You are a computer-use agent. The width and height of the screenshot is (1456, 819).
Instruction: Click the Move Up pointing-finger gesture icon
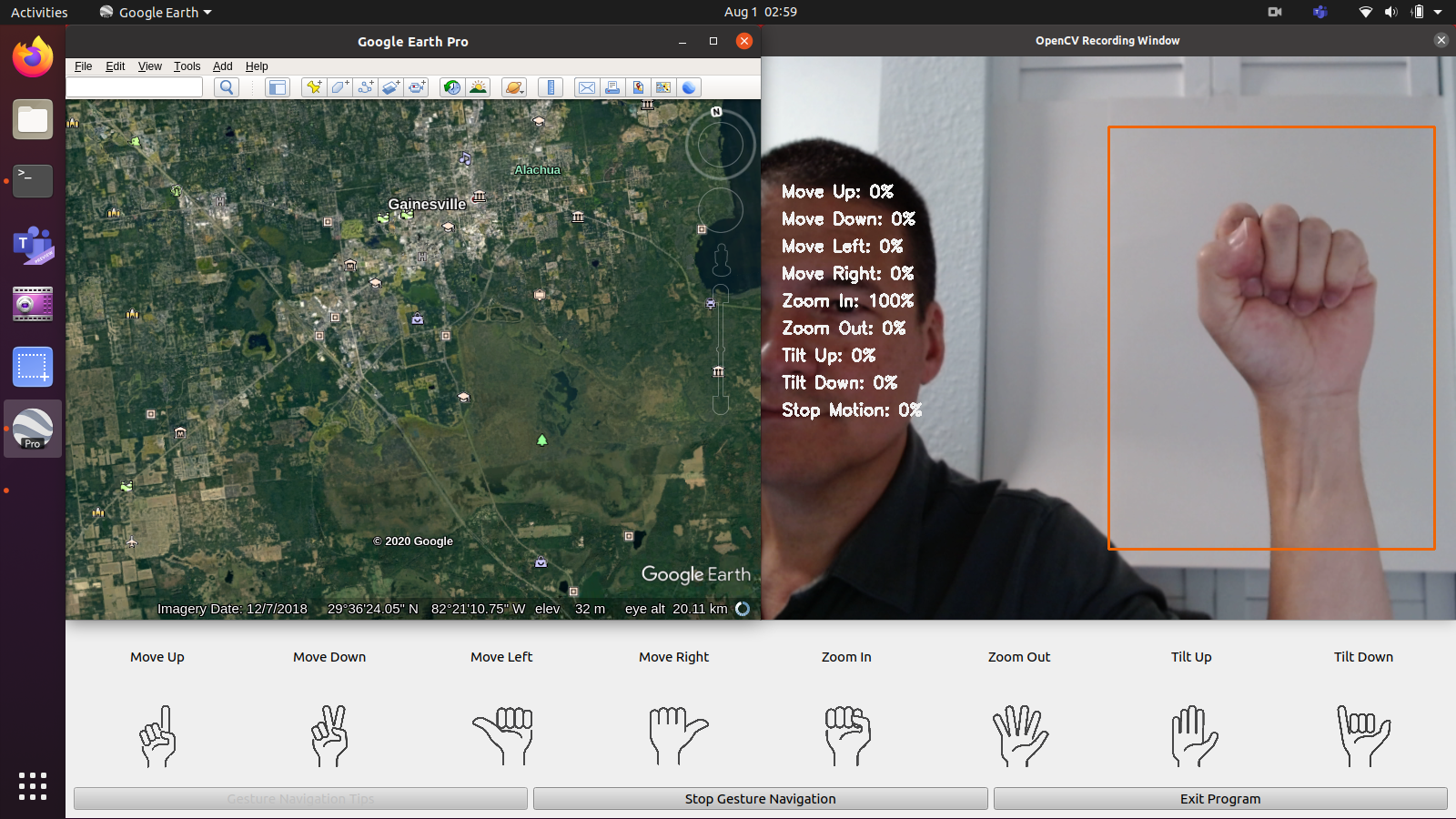click(157, 735)
